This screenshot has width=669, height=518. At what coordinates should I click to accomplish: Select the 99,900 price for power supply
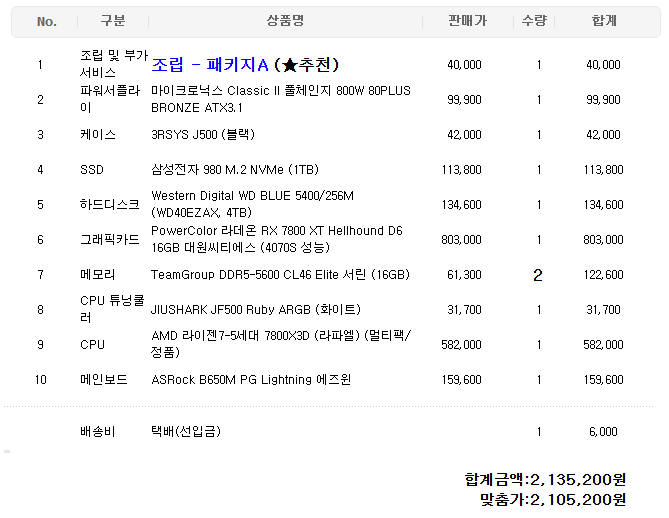click(464, 99)
